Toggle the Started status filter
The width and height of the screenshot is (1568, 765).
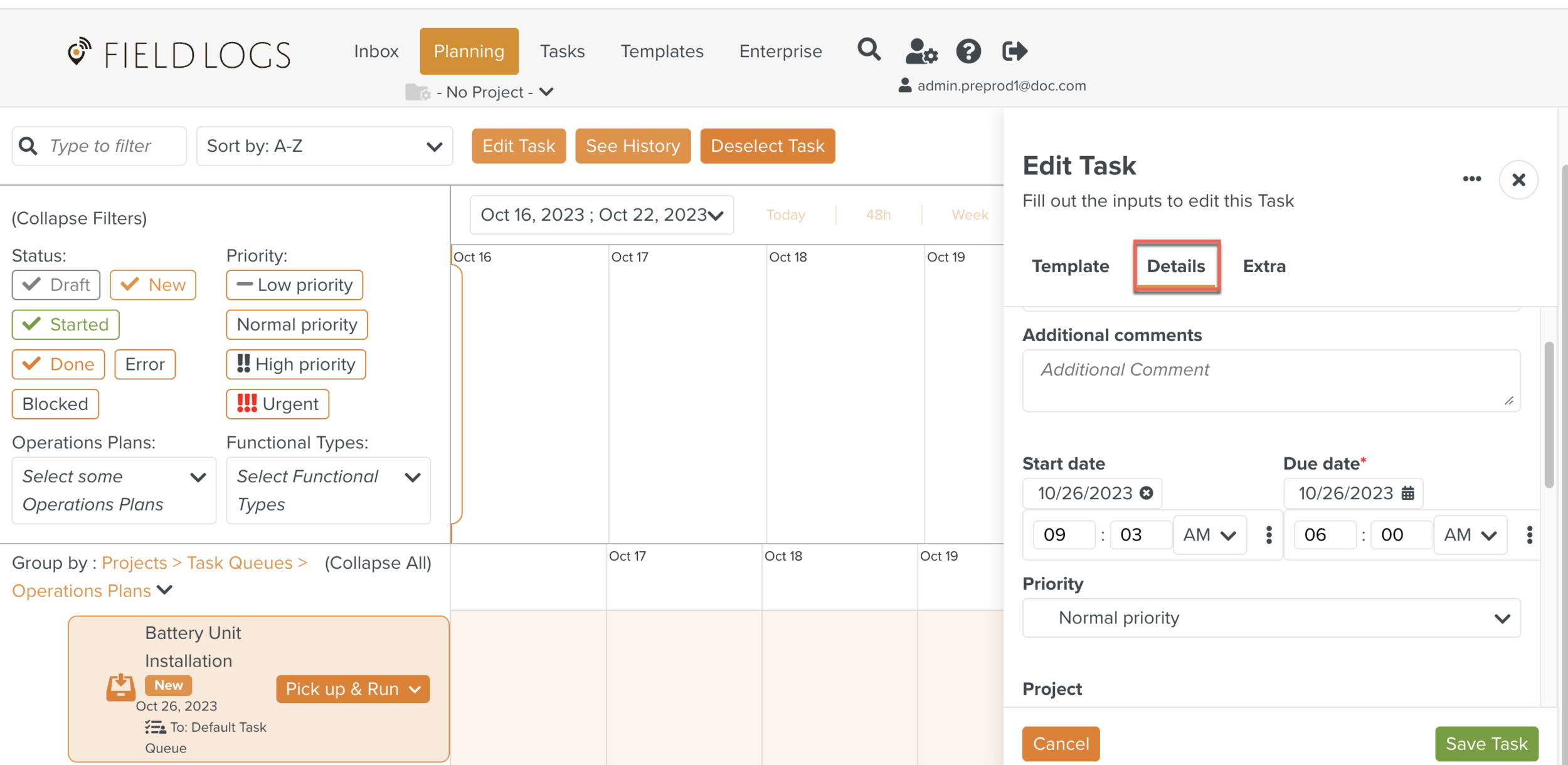coord(65,324)
